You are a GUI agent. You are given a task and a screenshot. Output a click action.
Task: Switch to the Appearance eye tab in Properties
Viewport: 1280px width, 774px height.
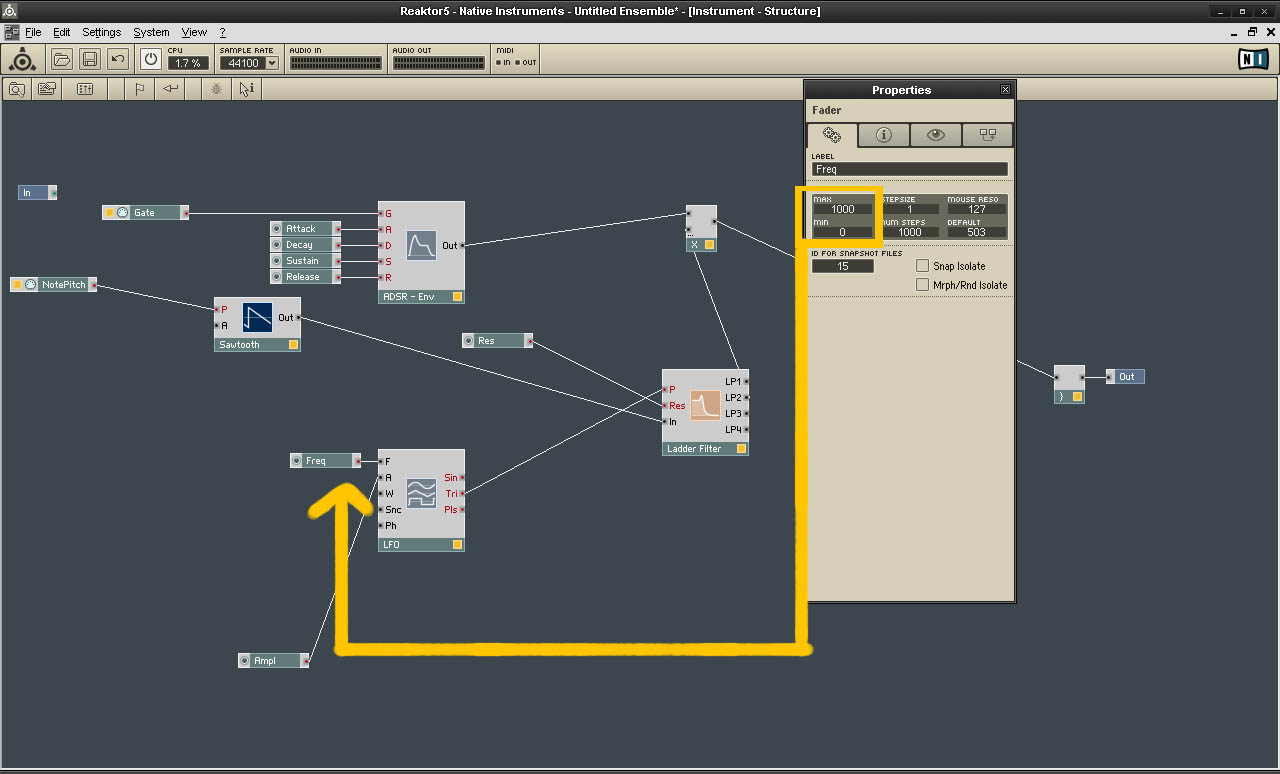coord(936,135)
